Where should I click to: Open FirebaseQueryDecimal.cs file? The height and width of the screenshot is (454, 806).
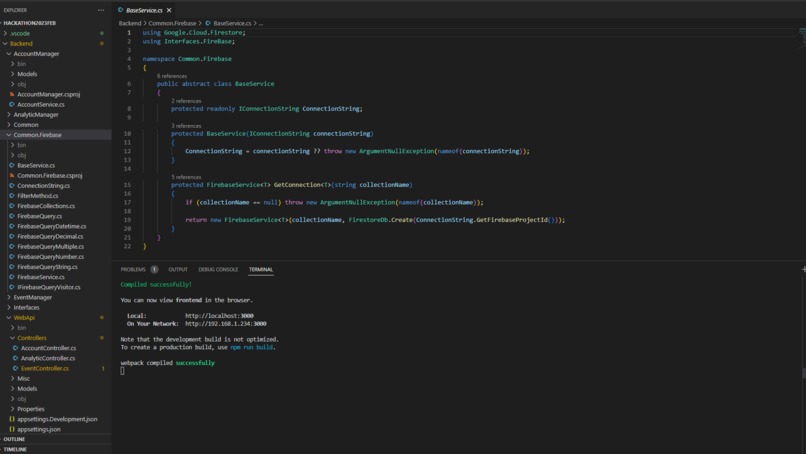pyautogui.click(x=50, y=237)
